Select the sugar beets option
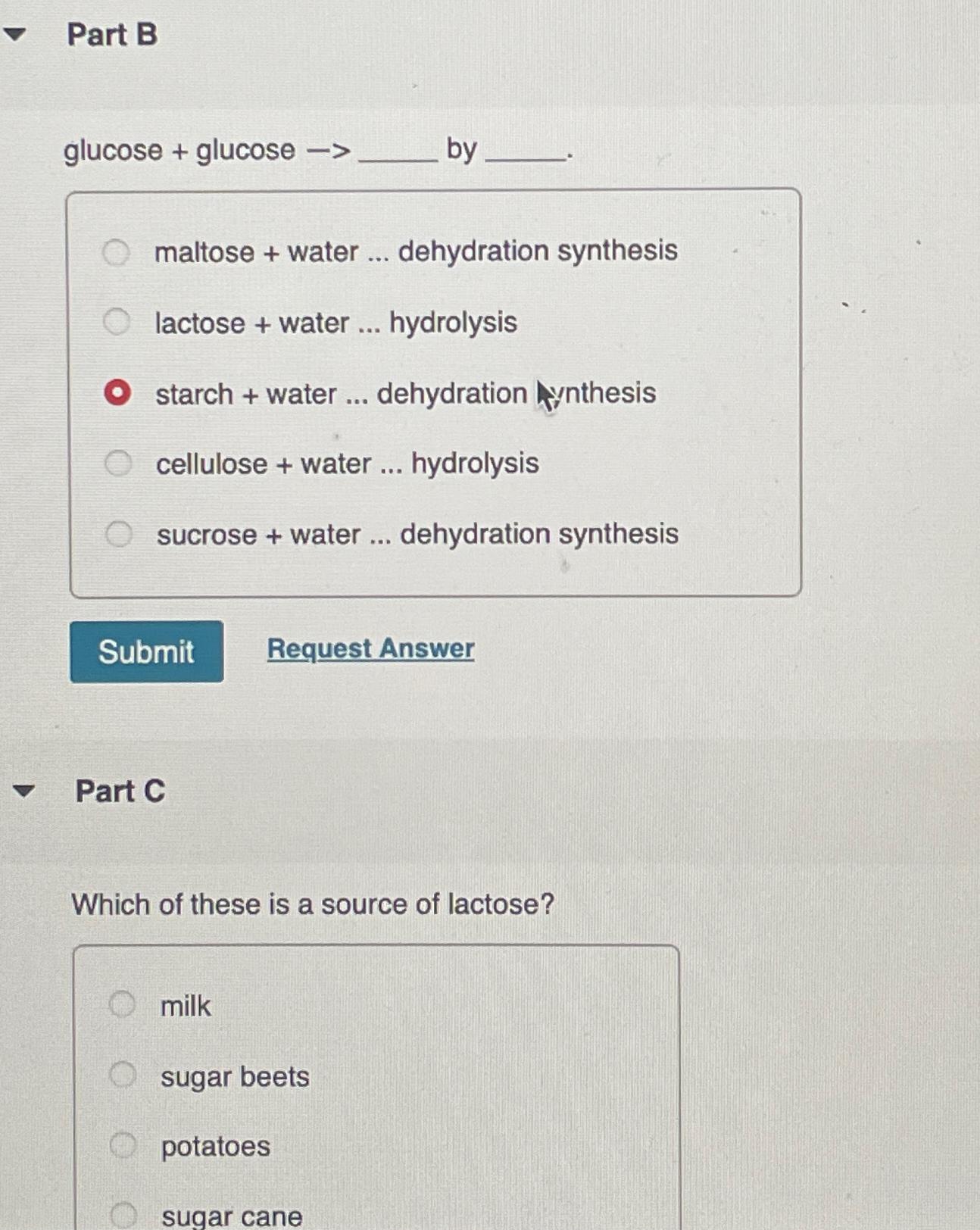Viewport: 980px width, 1230px height. click(123, 1075)
